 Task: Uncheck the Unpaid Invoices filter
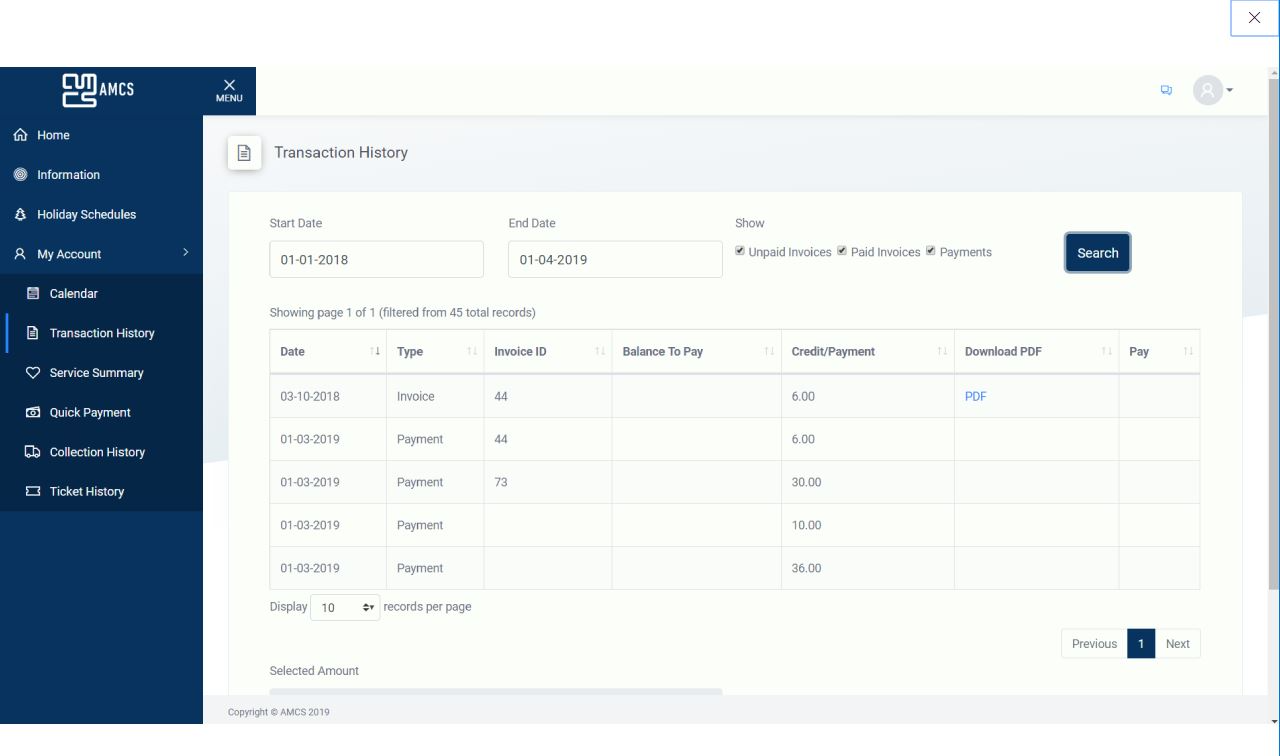(x=740, y=251)
